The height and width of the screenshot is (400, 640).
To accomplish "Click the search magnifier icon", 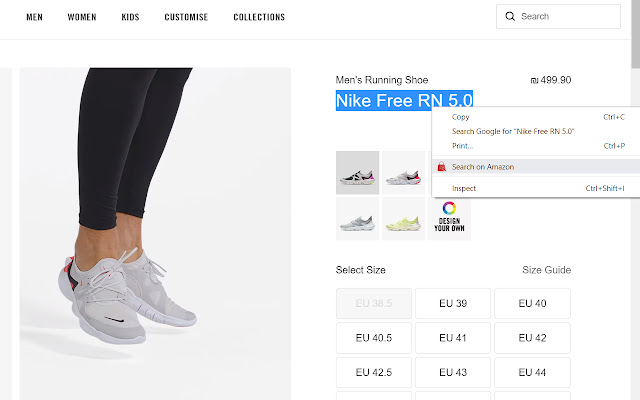I will (x=510, y=17).
